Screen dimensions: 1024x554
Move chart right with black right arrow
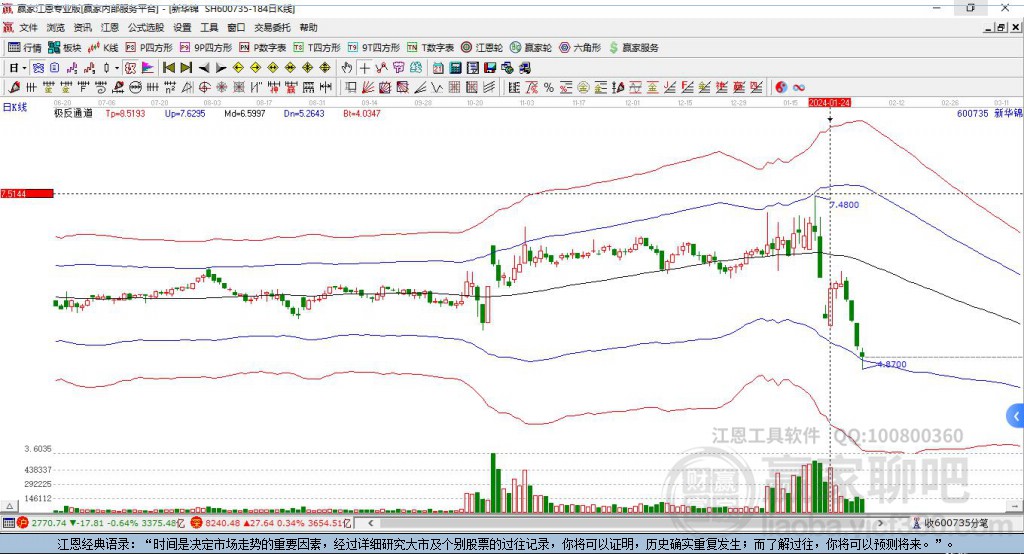coord(221,68)
